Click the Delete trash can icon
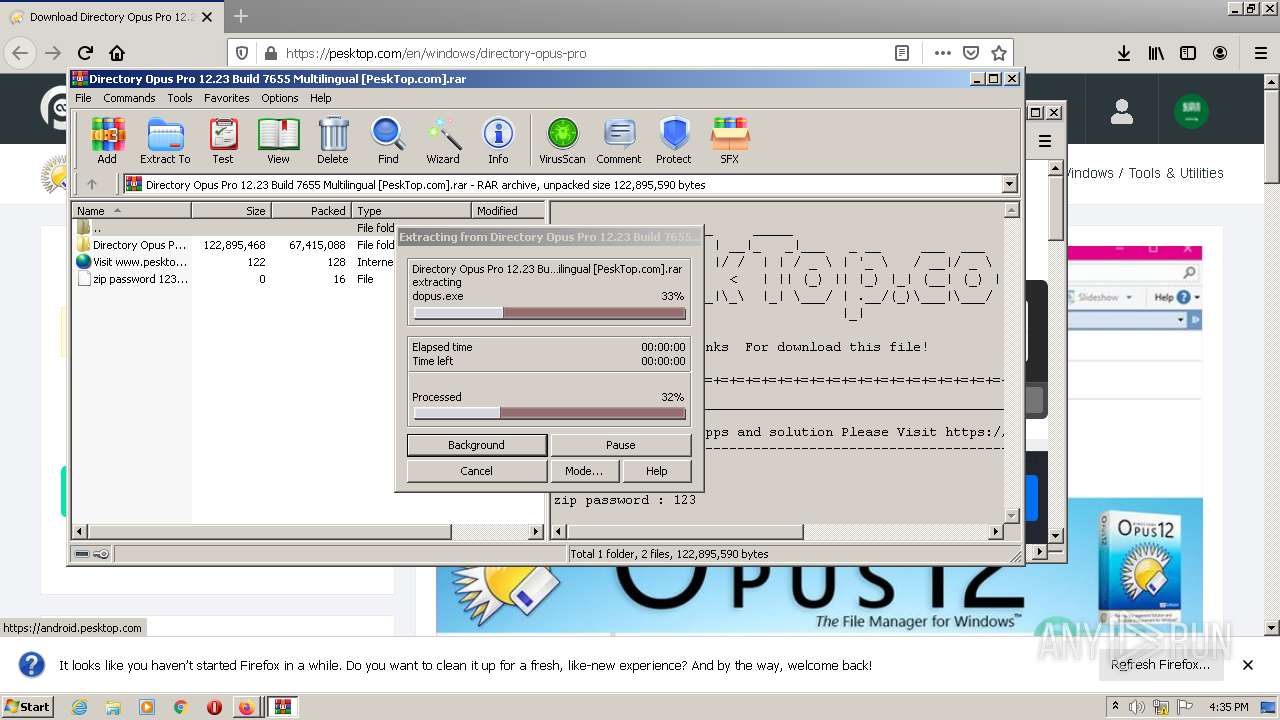1280x720 pixels. (333, 141)
